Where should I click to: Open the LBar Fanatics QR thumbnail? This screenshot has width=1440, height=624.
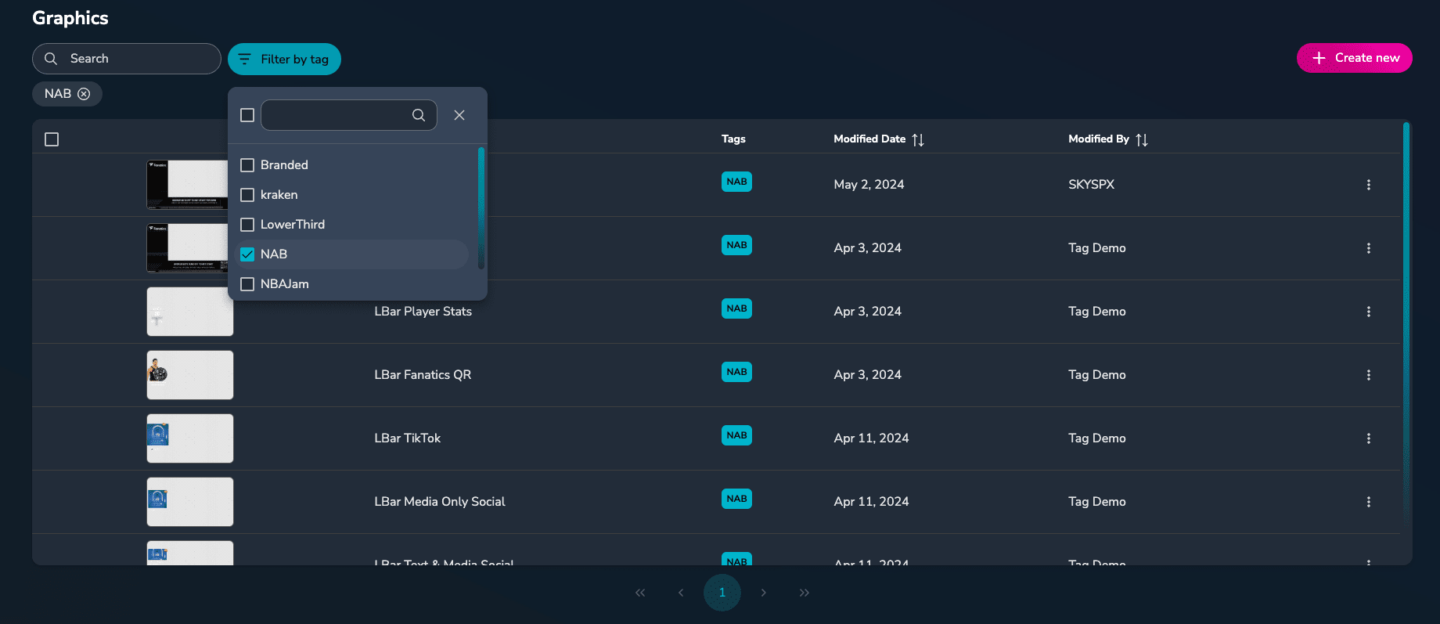point(190,375)
